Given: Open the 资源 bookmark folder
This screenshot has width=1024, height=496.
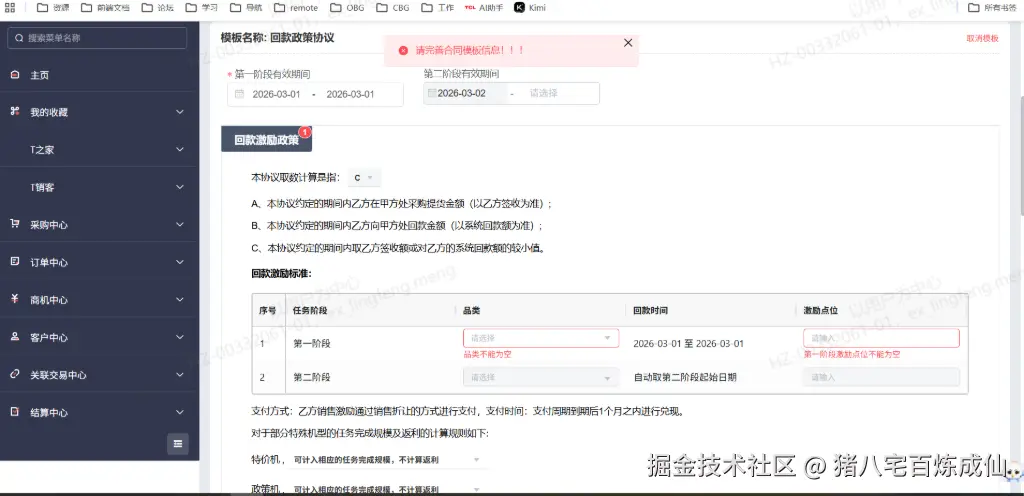Looking at the screenshot, I should (x=53, y=8).
